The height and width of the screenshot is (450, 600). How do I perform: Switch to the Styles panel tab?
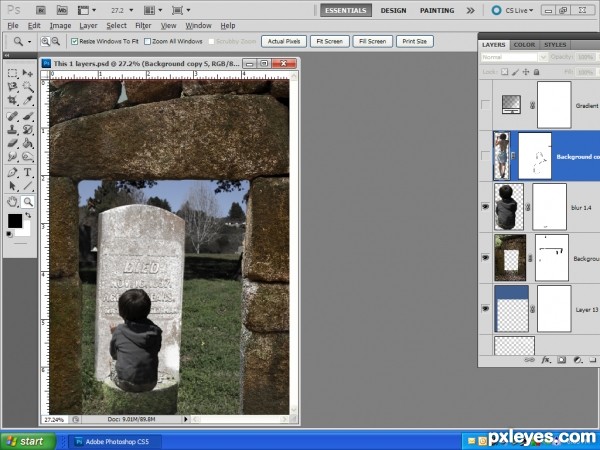[x=555, y=45]
